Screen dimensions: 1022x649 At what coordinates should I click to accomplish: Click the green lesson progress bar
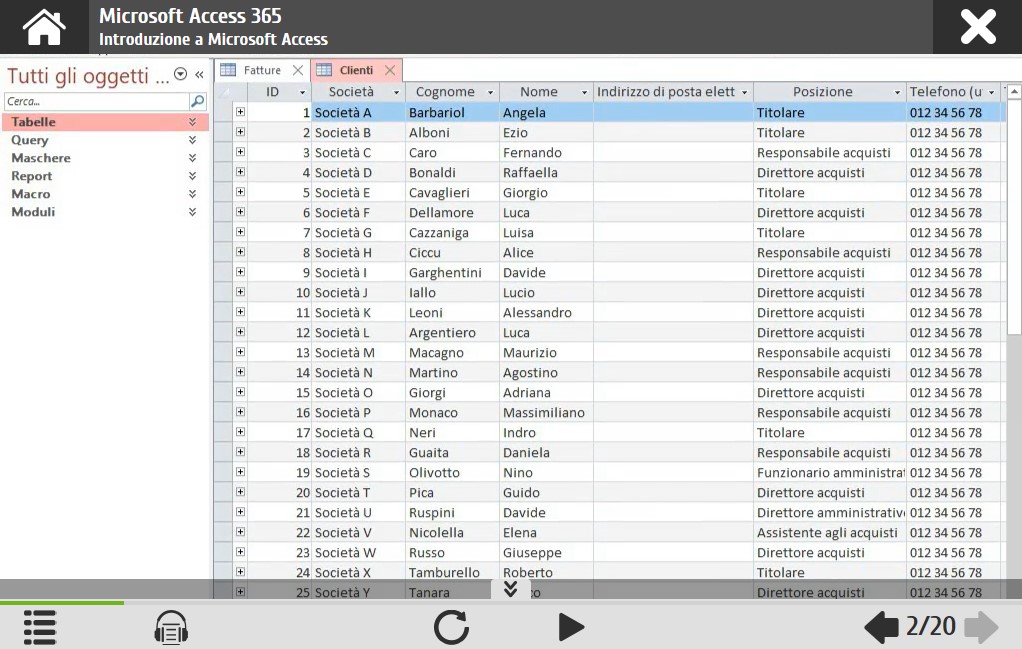click(x=62, y=603)
